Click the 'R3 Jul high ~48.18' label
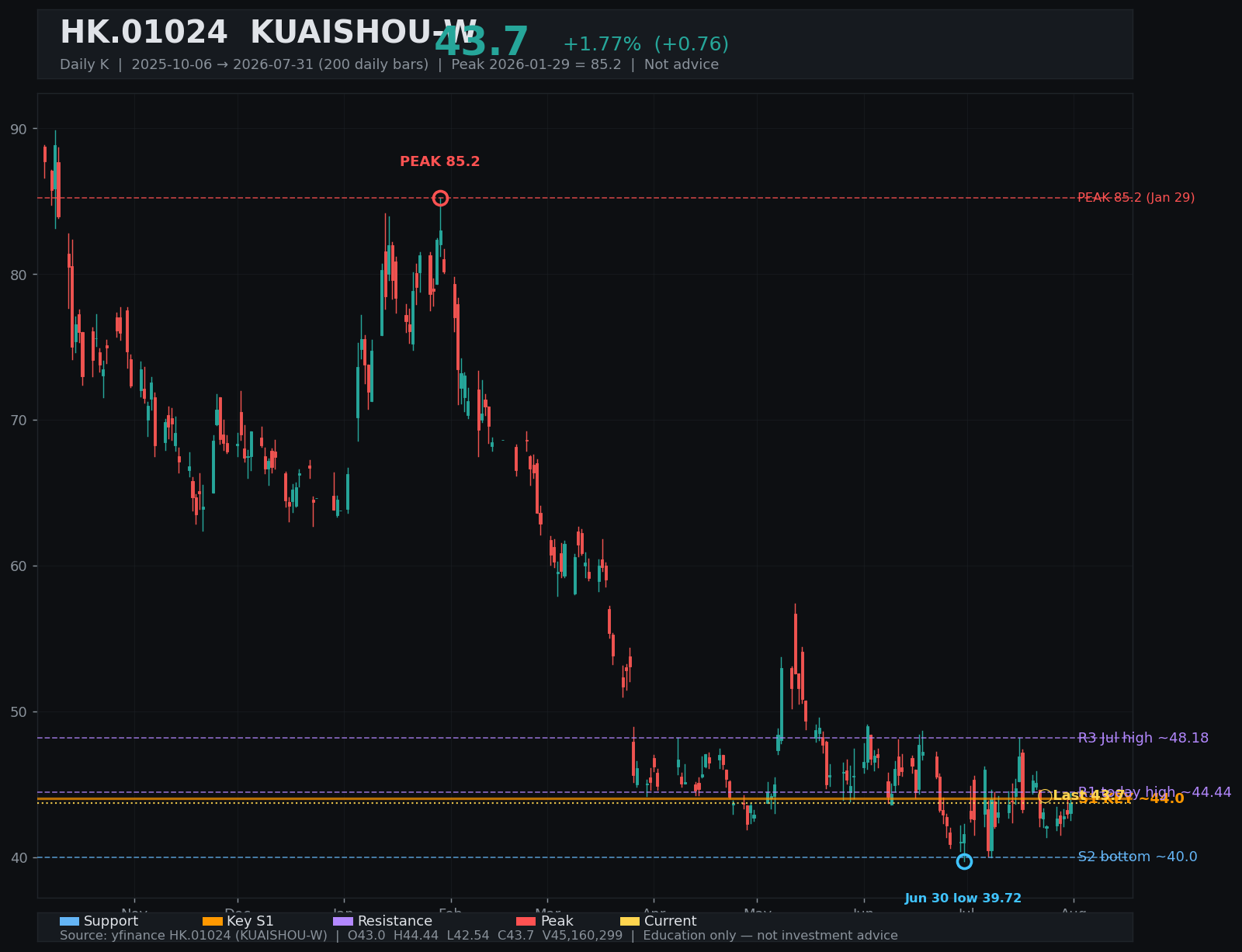The width and height of the screenshot is (1242, 952). tap(1143, 738)
